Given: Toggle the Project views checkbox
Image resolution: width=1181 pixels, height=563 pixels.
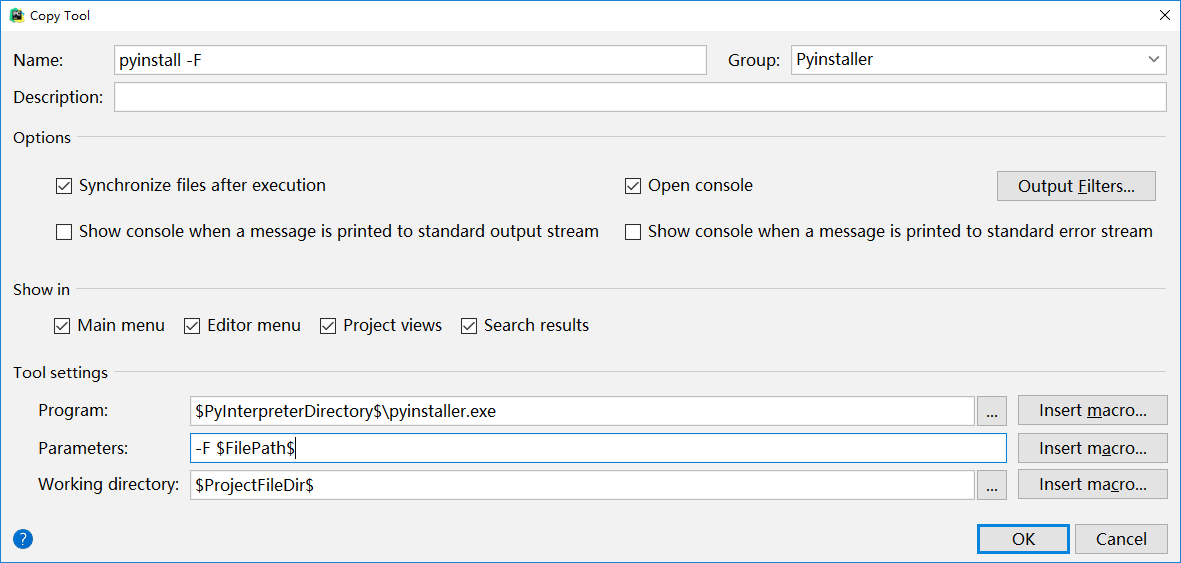Looking at the screenshot, I should point(328,326).
